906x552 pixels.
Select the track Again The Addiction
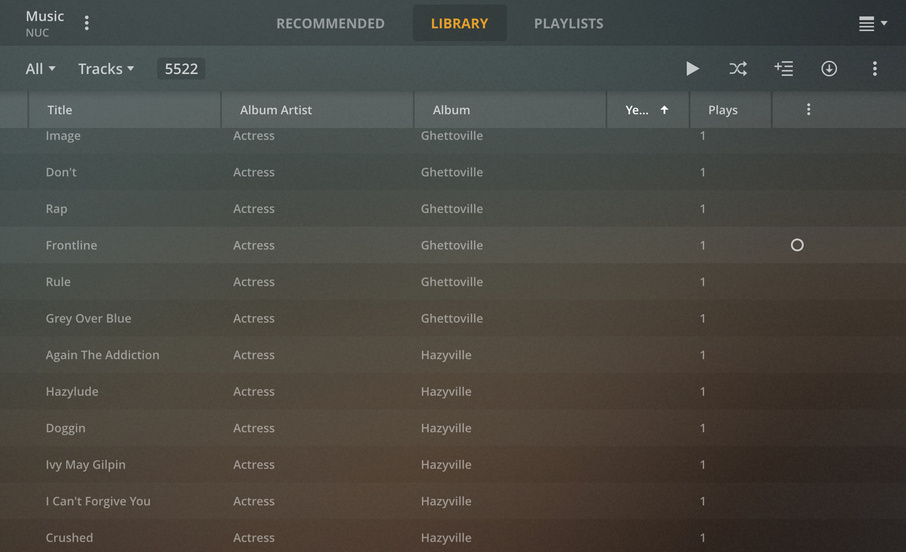click(x=102, y=355)
